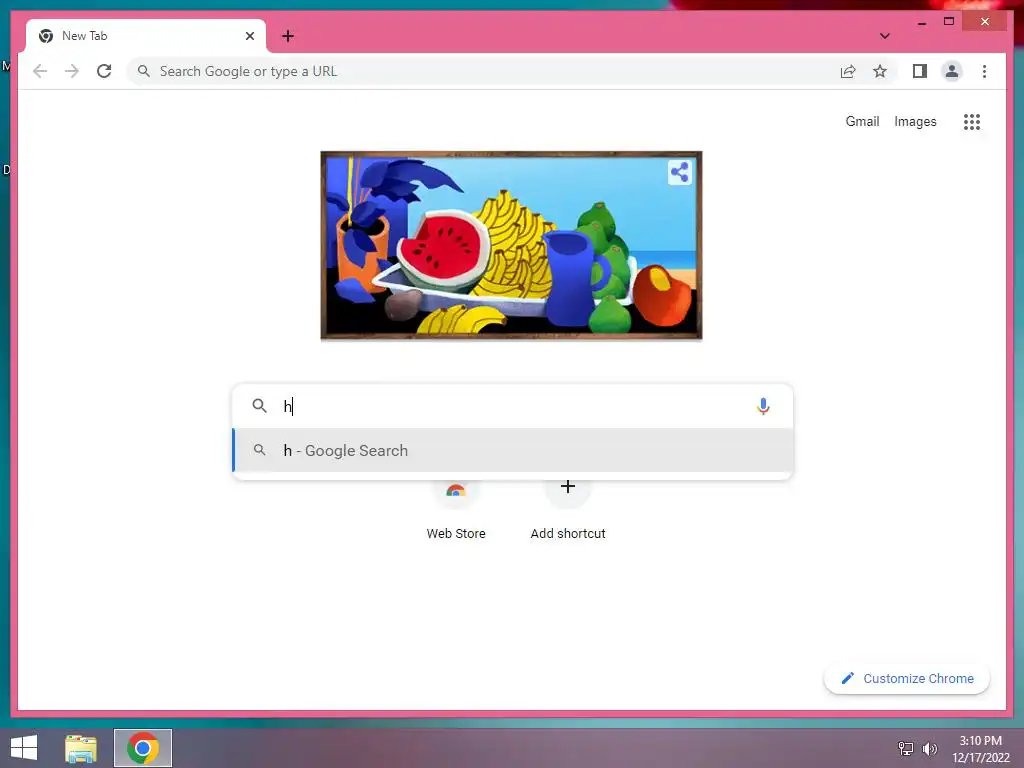Viewport: 1024px width, 768px height.
Task: Open the Google Doodle artwork
Action: click(511, 246)
